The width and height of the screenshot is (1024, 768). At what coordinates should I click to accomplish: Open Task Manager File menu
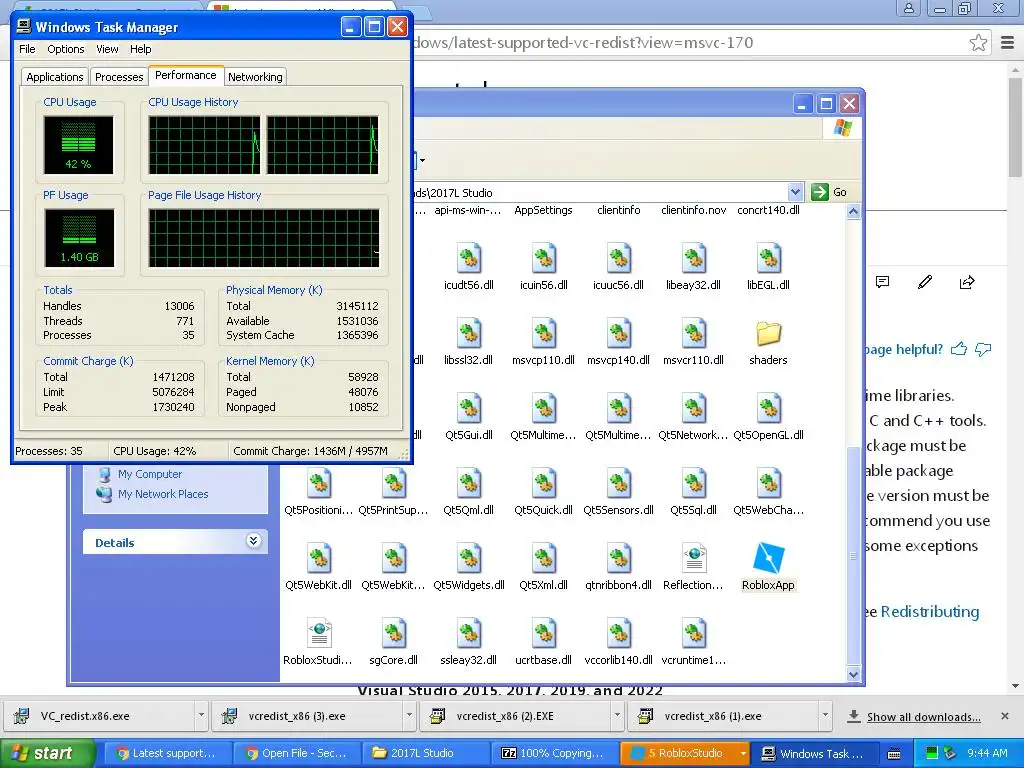tap(27, 49)
